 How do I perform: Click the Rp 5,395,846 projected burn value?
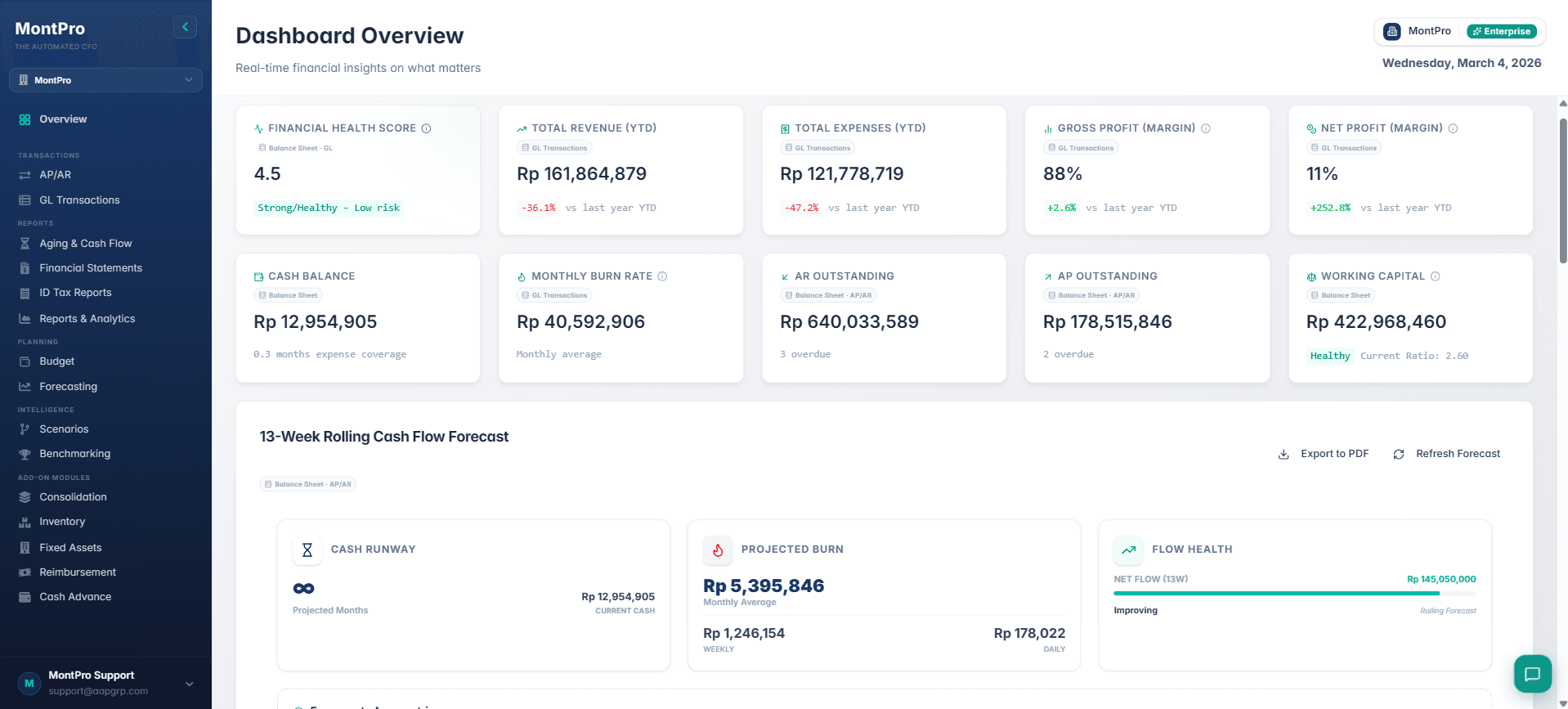pyautogui.click(x=764, y=586)
